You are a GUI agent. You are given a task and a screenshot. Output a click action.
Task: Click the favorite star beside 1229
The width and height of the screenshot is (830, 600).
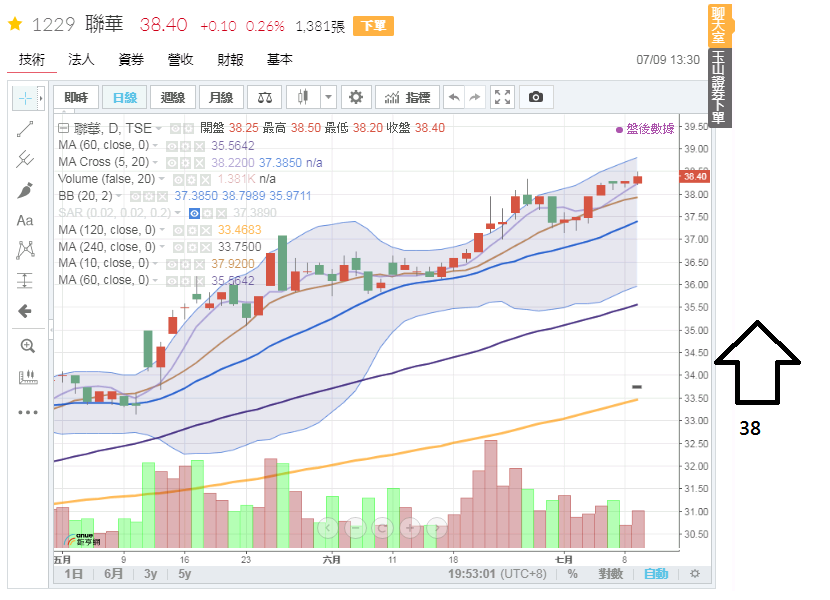[x=15, y=24]
